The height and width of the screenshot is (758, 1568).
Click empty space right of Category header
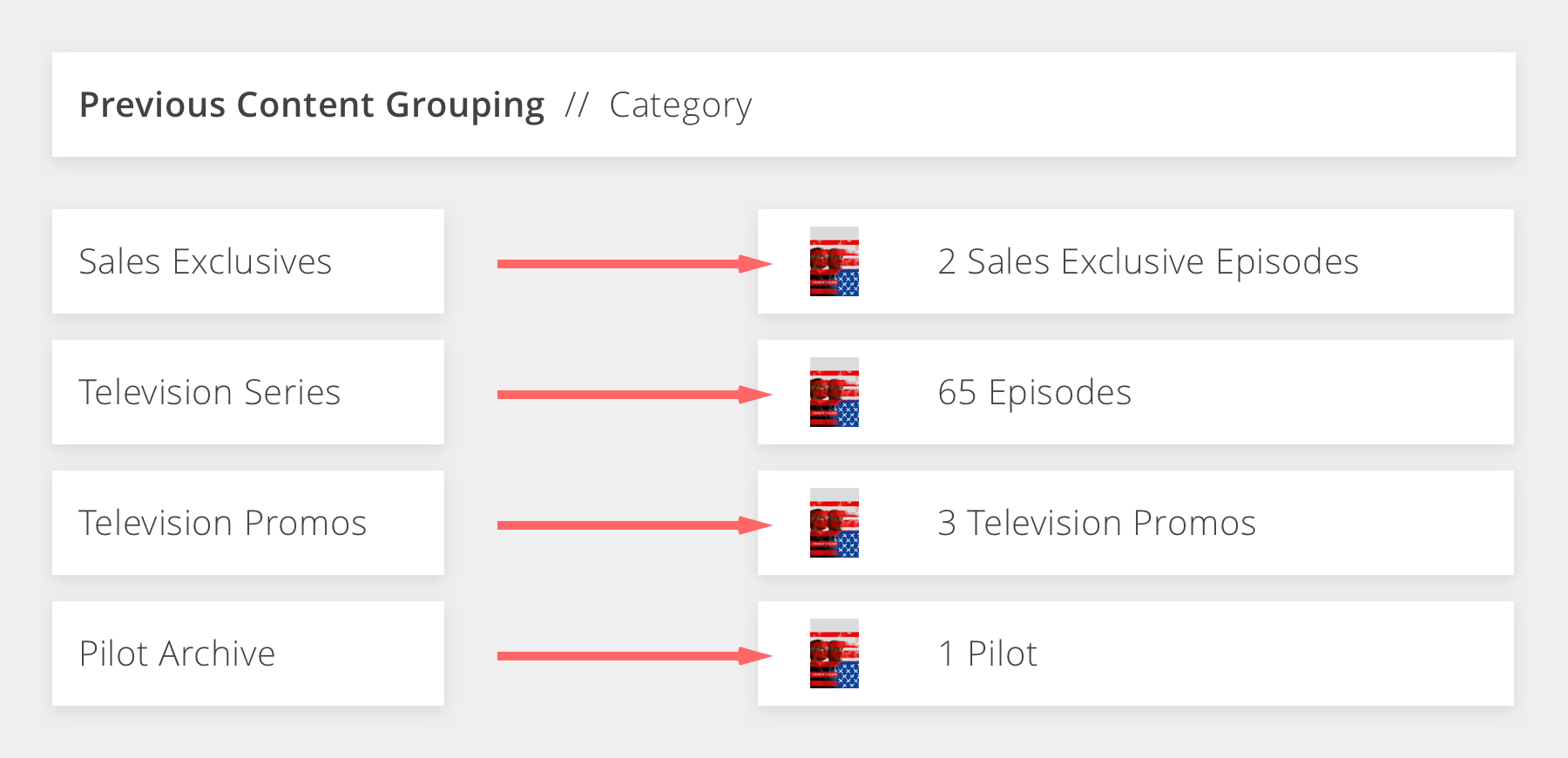coord(1132,105)
